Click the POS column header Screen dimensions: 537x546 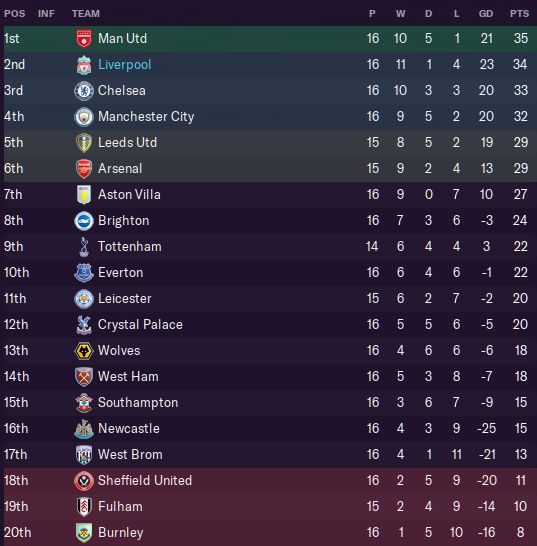pos(15,14)
